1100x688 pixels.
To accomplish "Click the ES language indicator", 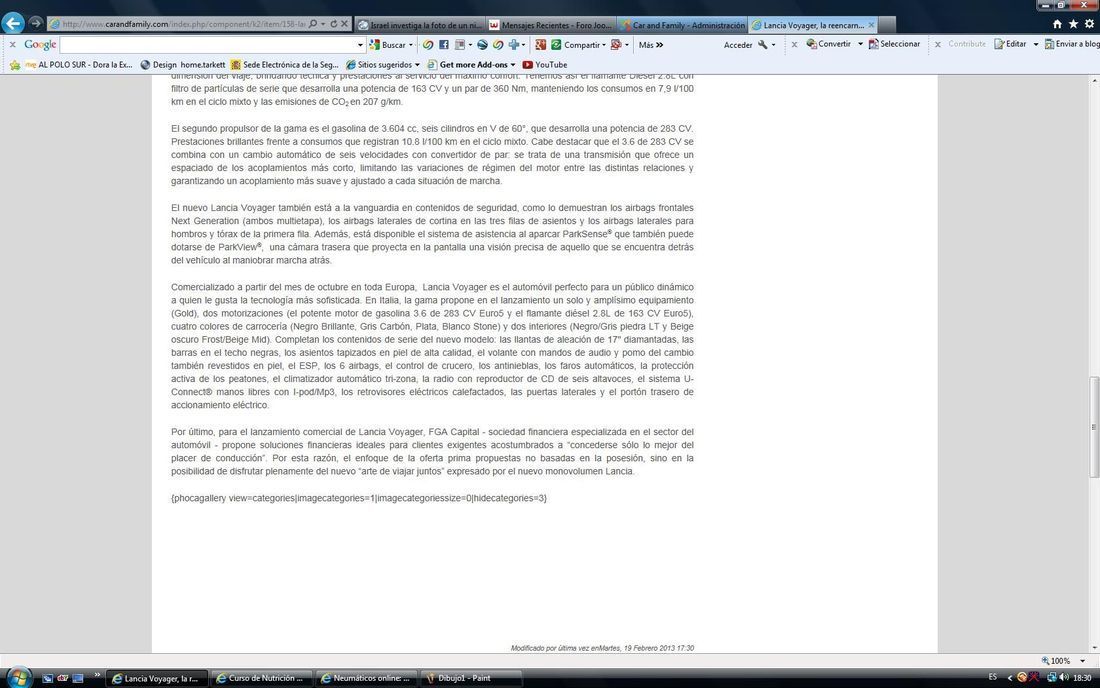I will (993, 677).
